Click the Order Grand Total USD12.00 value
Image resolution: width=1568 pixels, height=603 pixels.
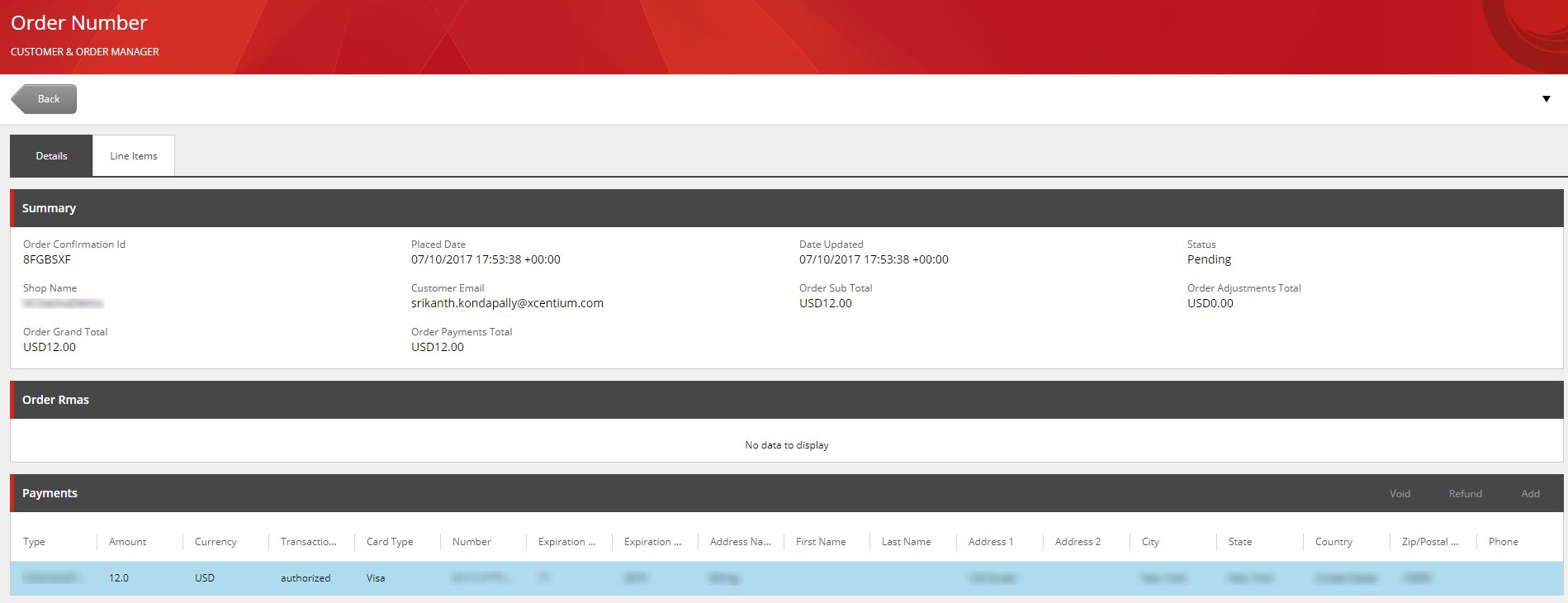pyautogui.click(x=49, y=347)
